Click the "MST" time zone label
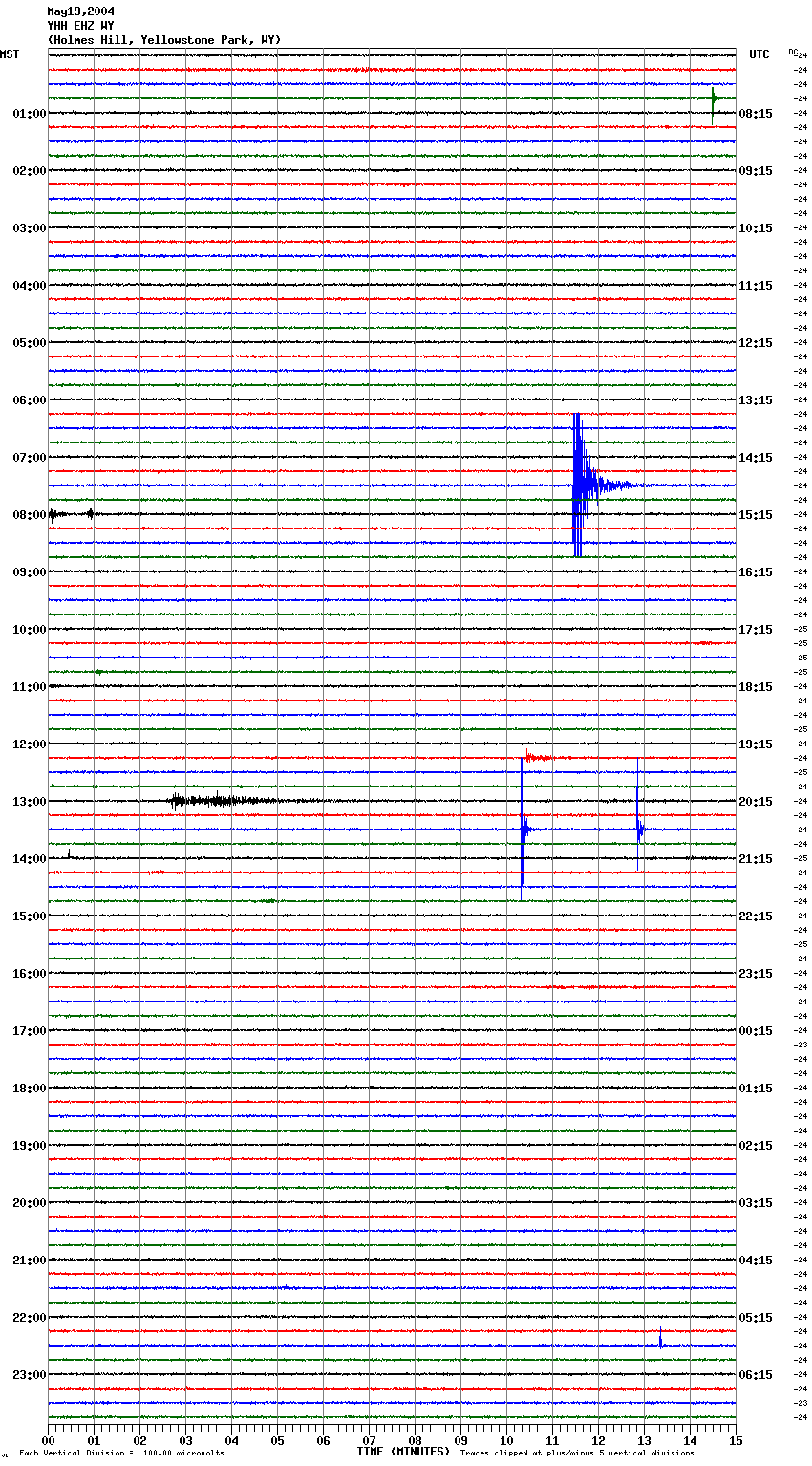This screenshot has height=1466, width=812. [x=10, y=54]
